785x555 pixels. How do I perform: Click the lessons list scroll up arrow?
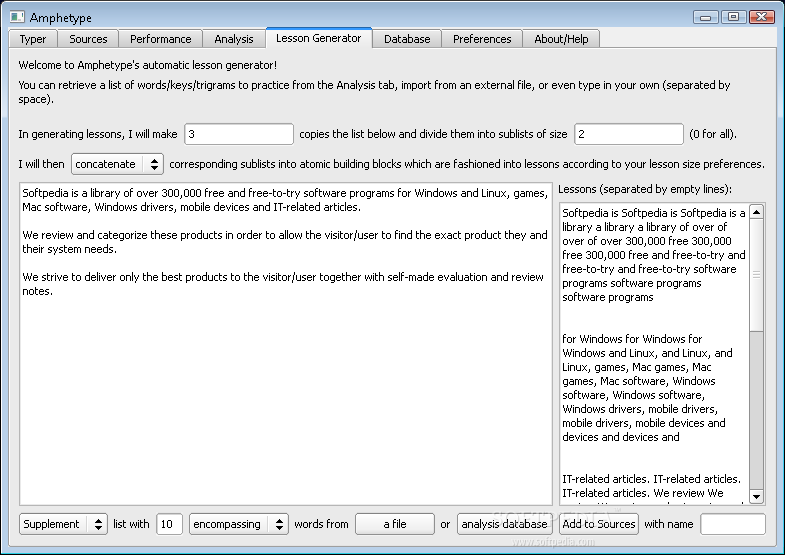pos(756,212)
